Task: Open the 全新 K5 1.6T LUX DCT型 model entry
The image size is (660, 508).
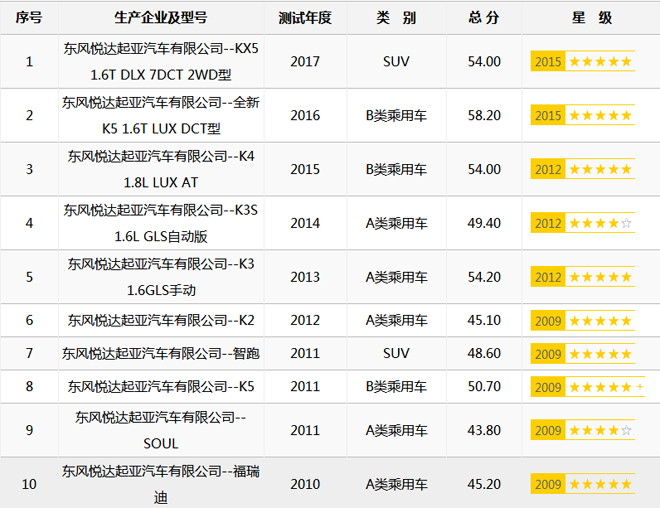Action: [x=161, y=115]
